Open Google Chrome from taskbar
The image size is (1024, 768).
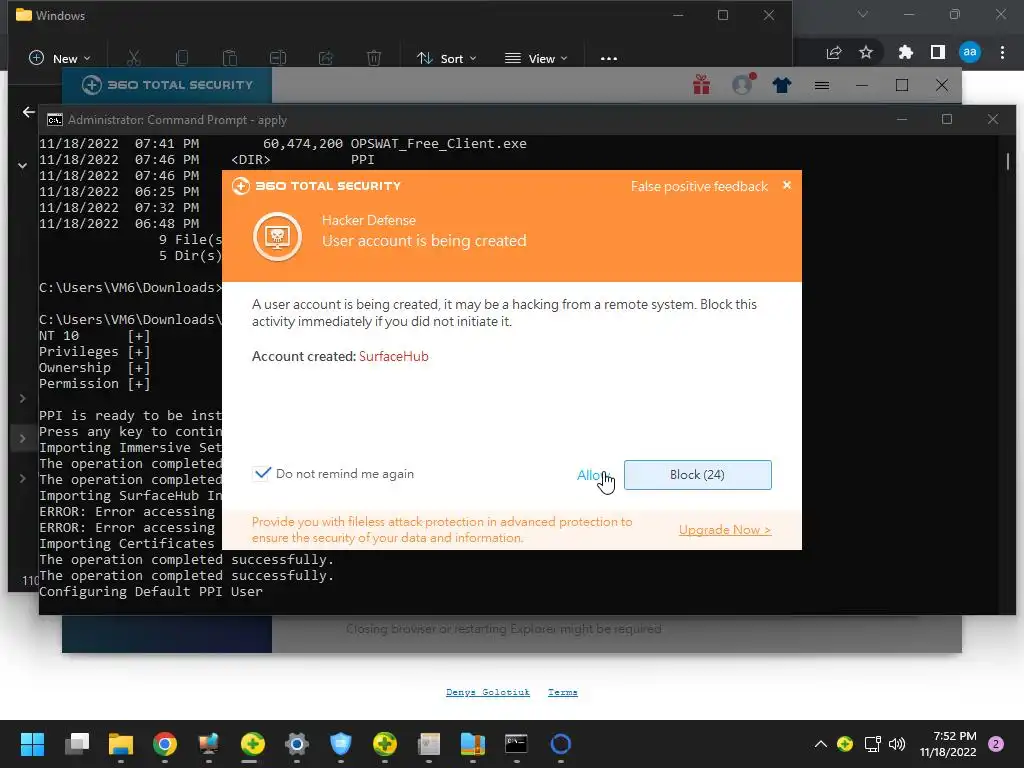point(165,744)
